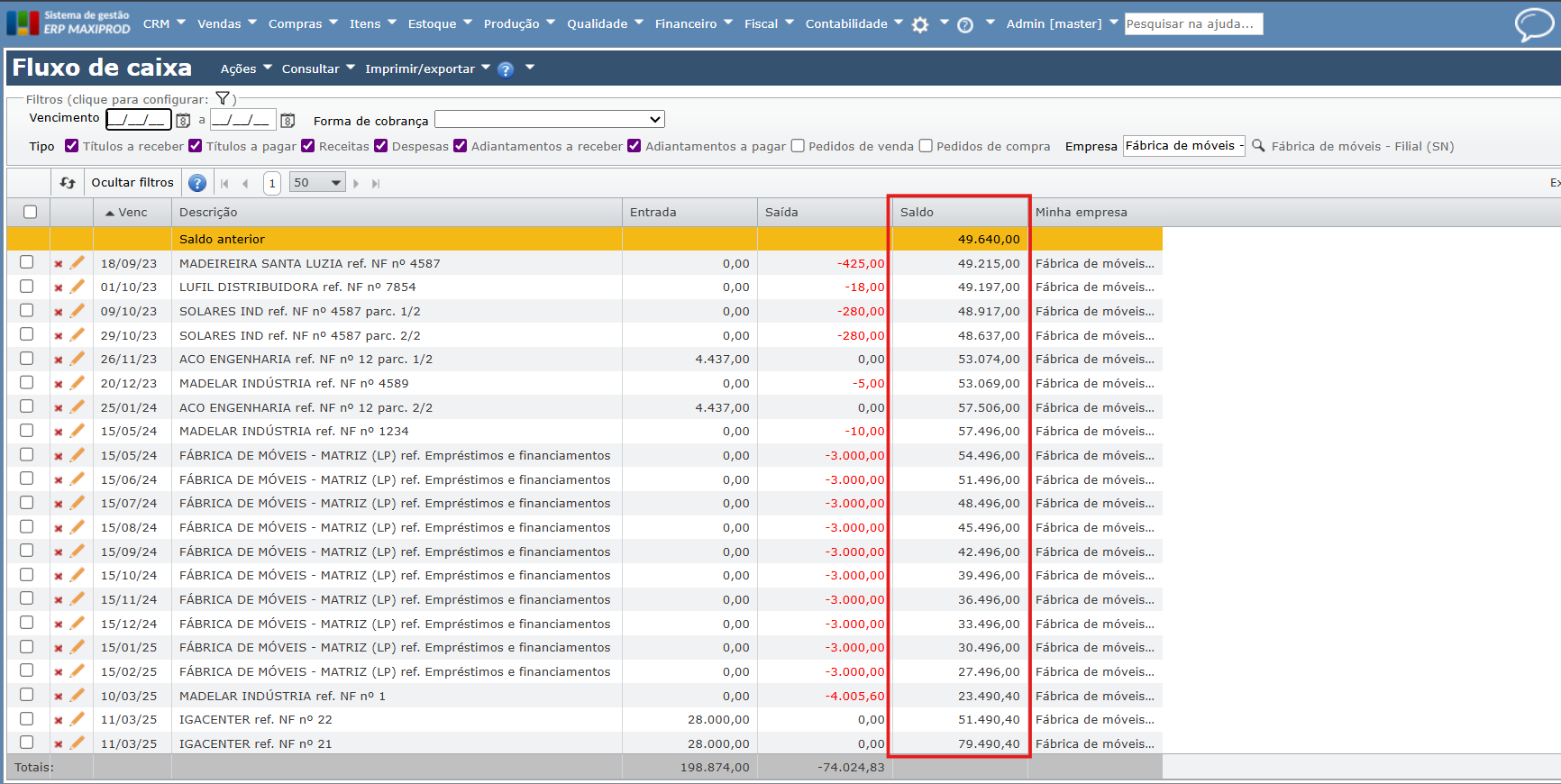Image resolution: width=1561 pixels, height=784 pixels.
Task: Click the blue help icon beside Ocultar filtros
Action: 197,183
